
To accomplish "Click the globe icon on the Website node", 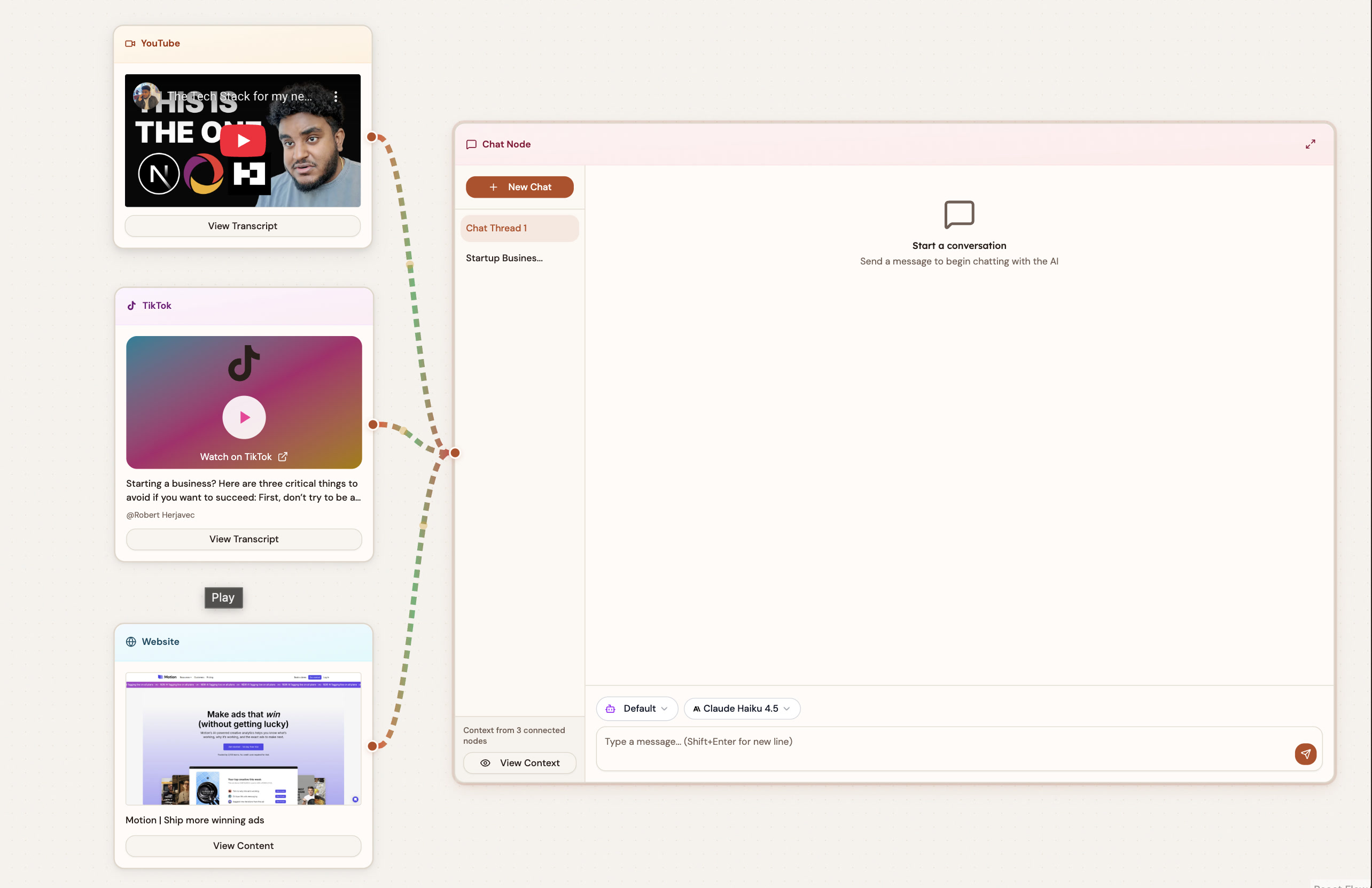I will (x=131, y=642).
